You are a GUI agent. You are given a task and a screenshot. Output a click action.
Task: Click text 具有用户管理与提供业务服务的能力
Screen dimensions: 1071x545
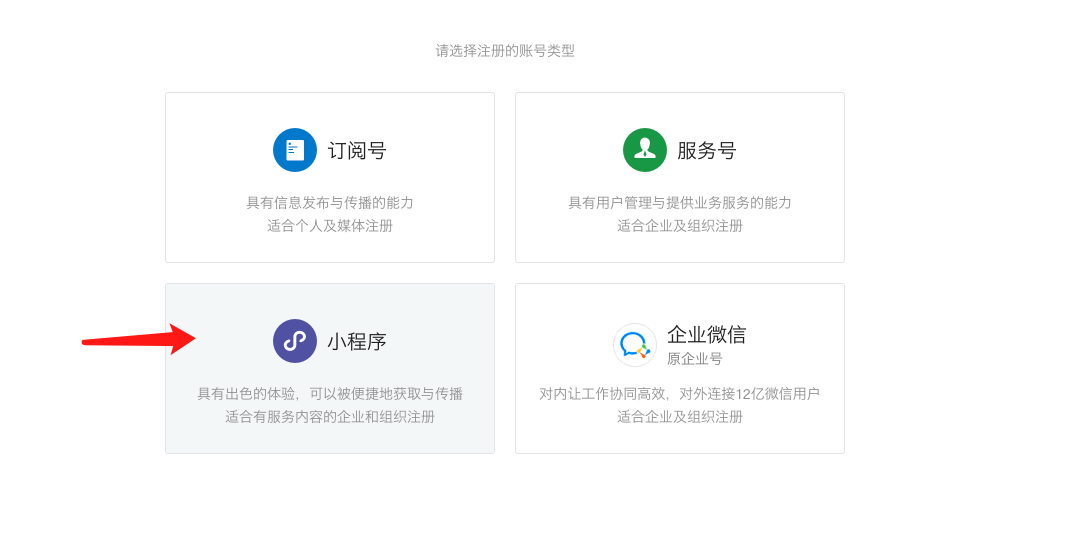pyautogui.click(x=680, y=203)
